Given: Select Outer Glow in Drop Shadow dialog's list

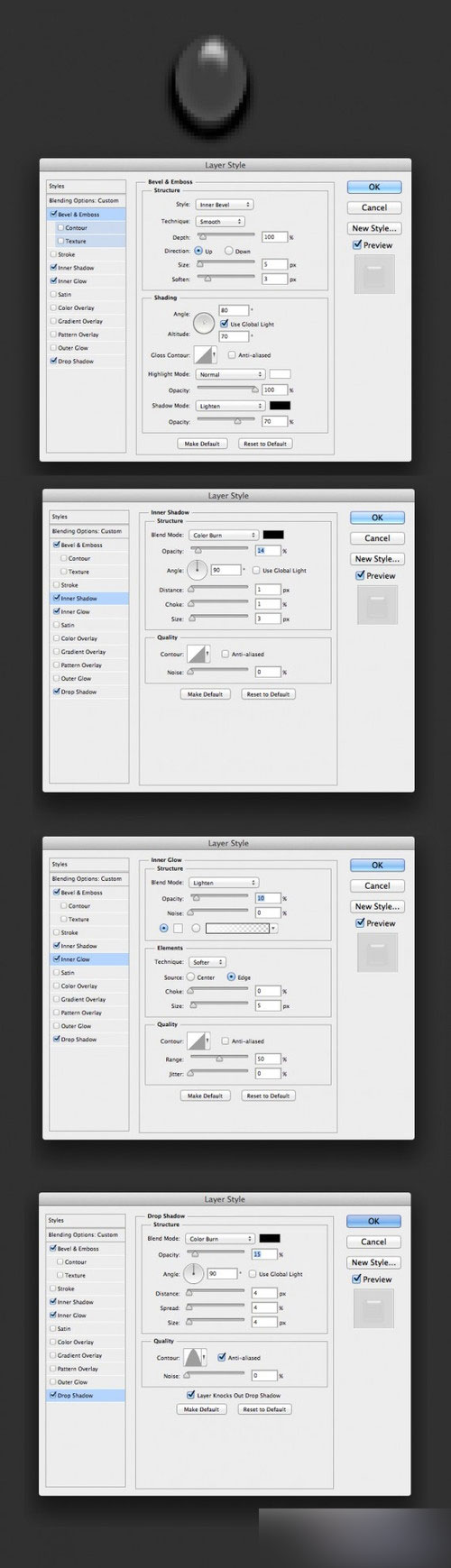Looking at the screenshot, I should click(73, 1382).
